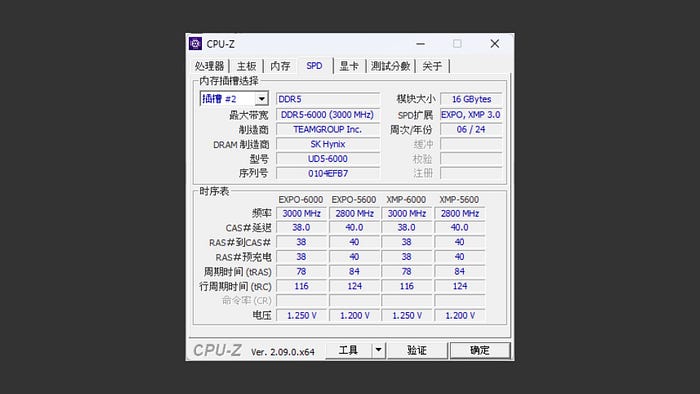The image size is (700, 394).
Task: Click the 确定 button
Action: (480, 350)
